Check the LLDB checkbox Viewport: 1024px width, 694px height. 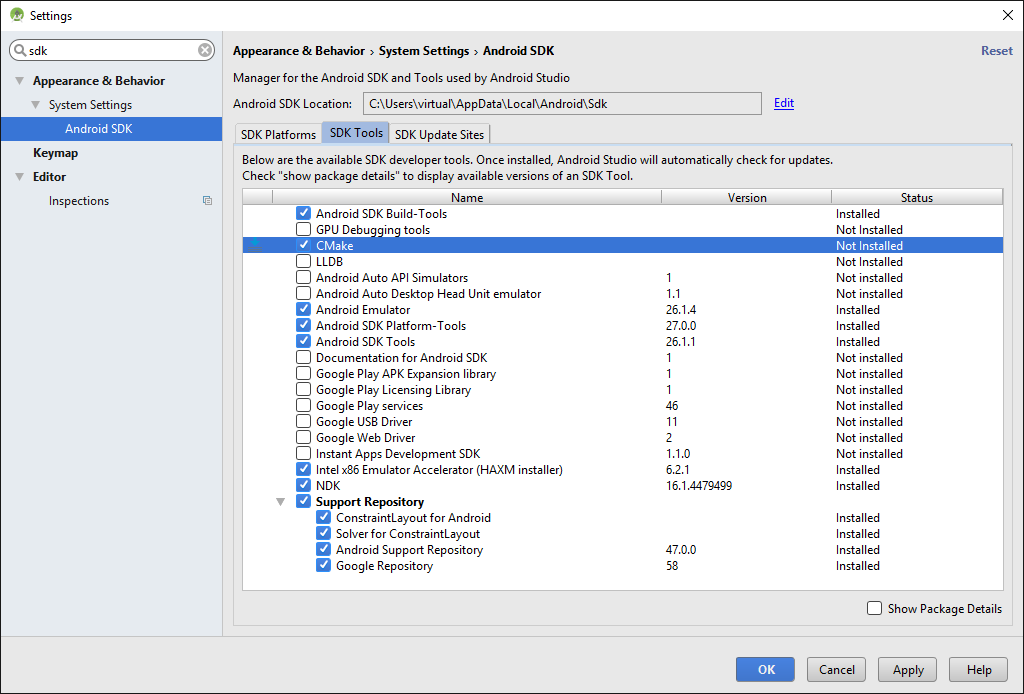(303, 262)
